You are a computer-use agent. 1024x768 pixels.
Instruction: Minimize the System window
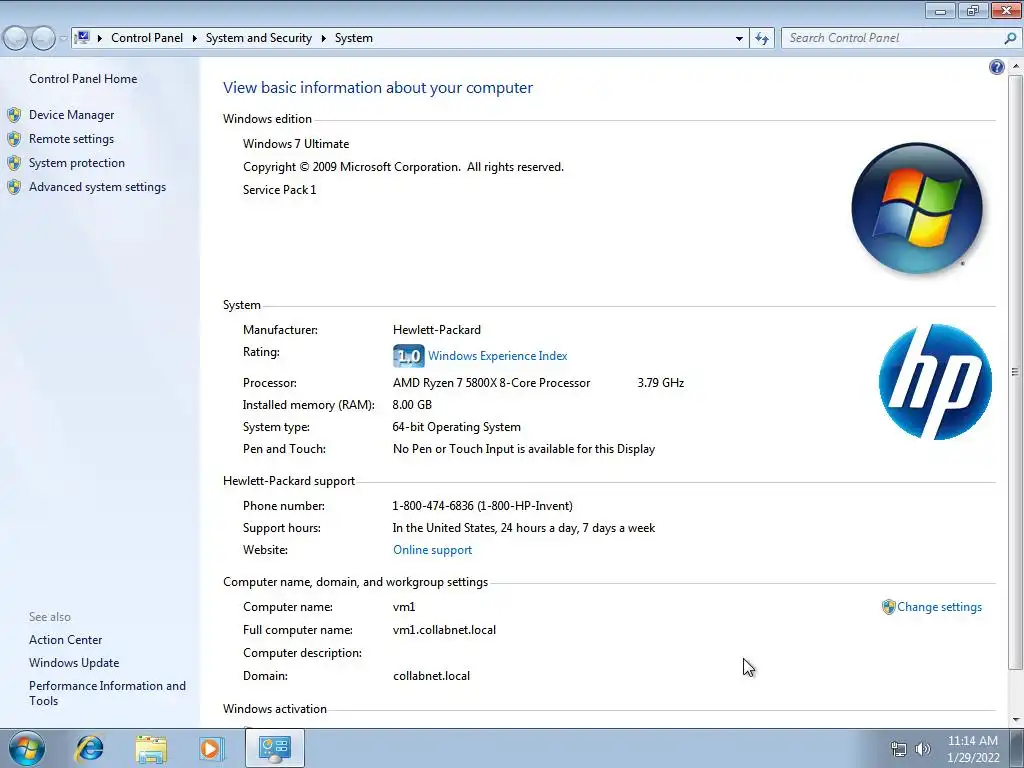point(940,10)
